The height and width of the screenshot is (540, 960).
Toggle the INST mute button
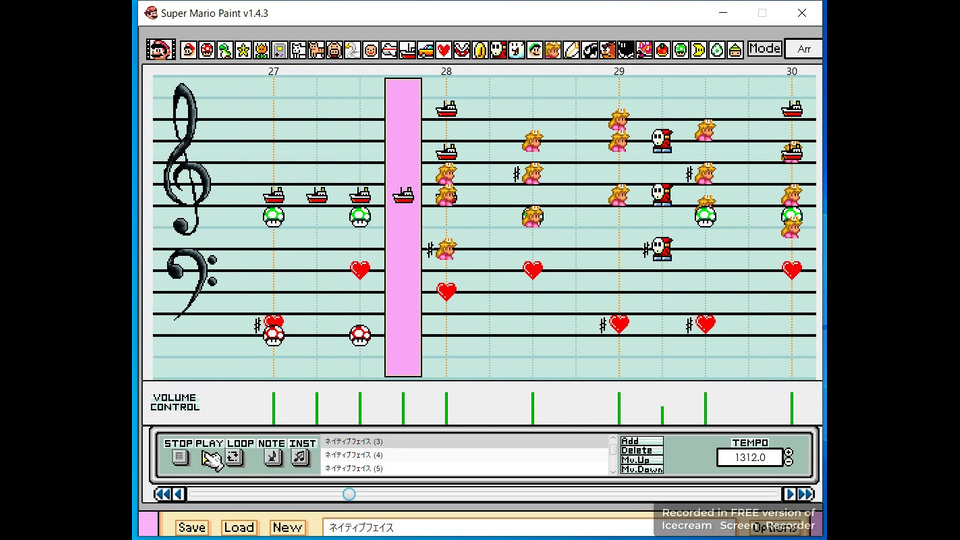(x=299, y=457)
